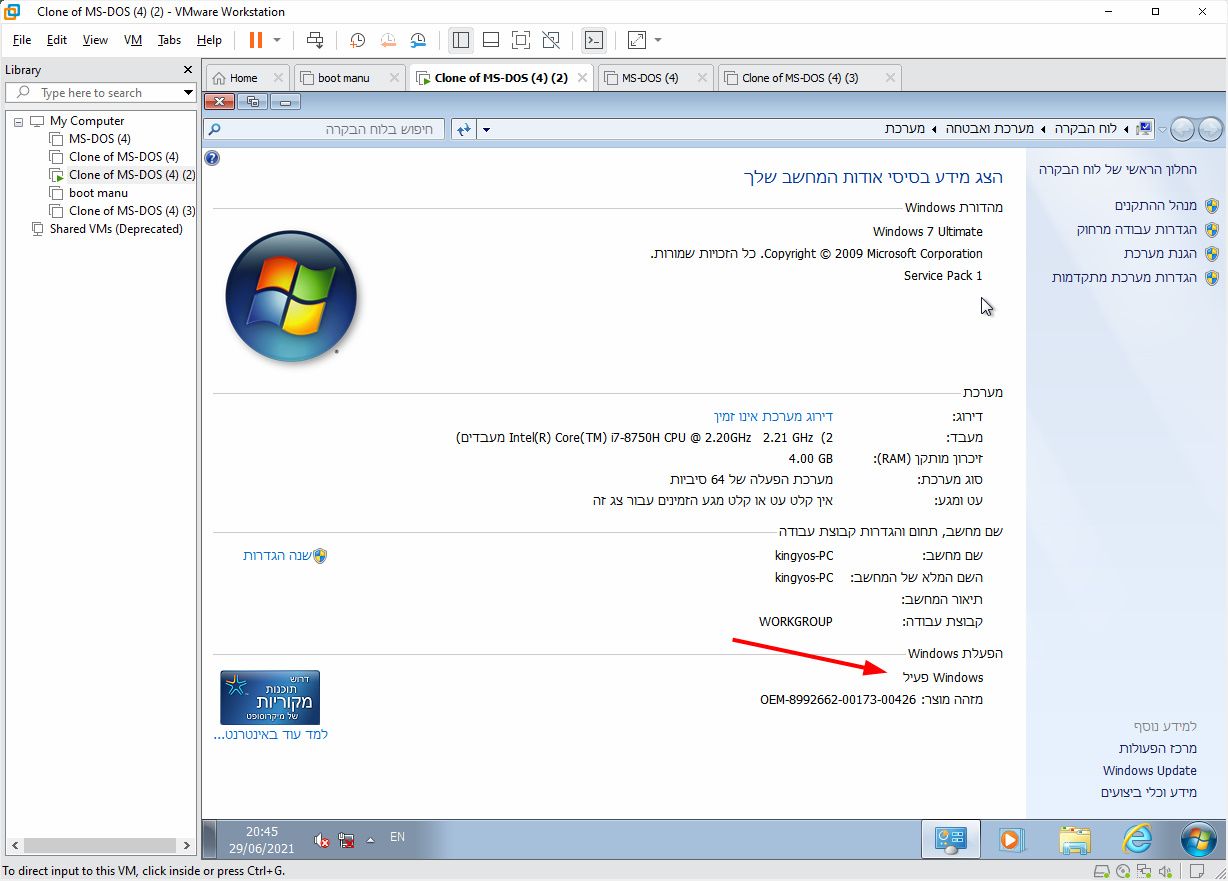Toggle the console view toolbar button
The image size is (1228, 881).
[x=594, y=40]
